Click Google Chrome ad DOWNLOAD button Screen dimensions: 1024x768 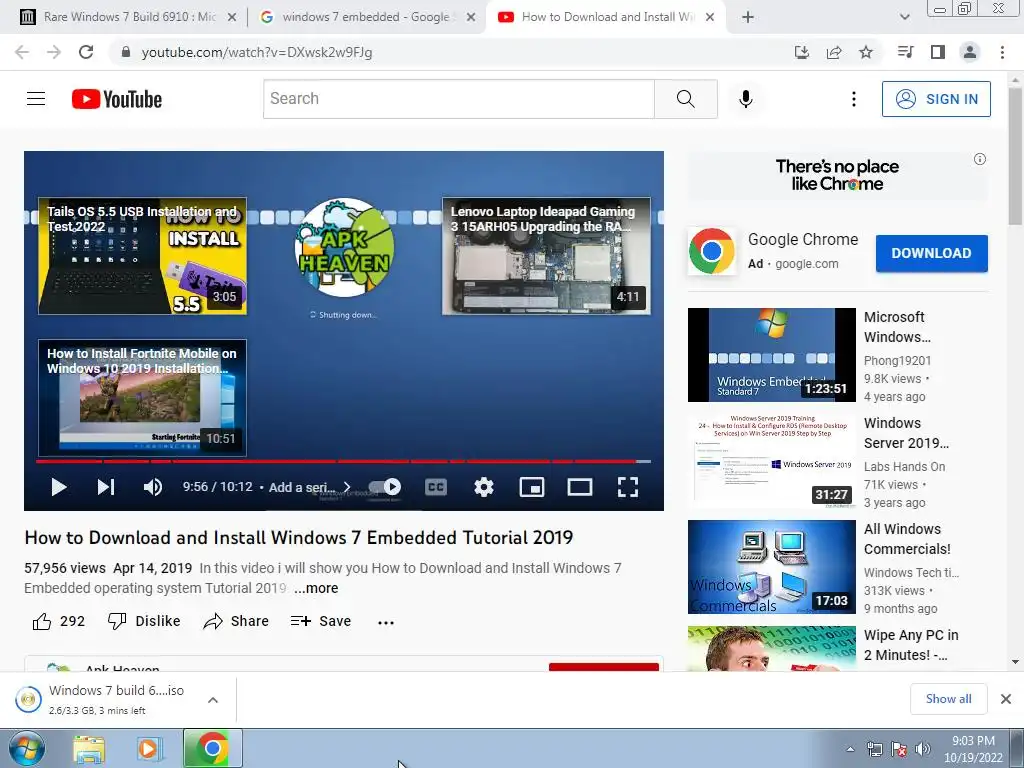931,253
